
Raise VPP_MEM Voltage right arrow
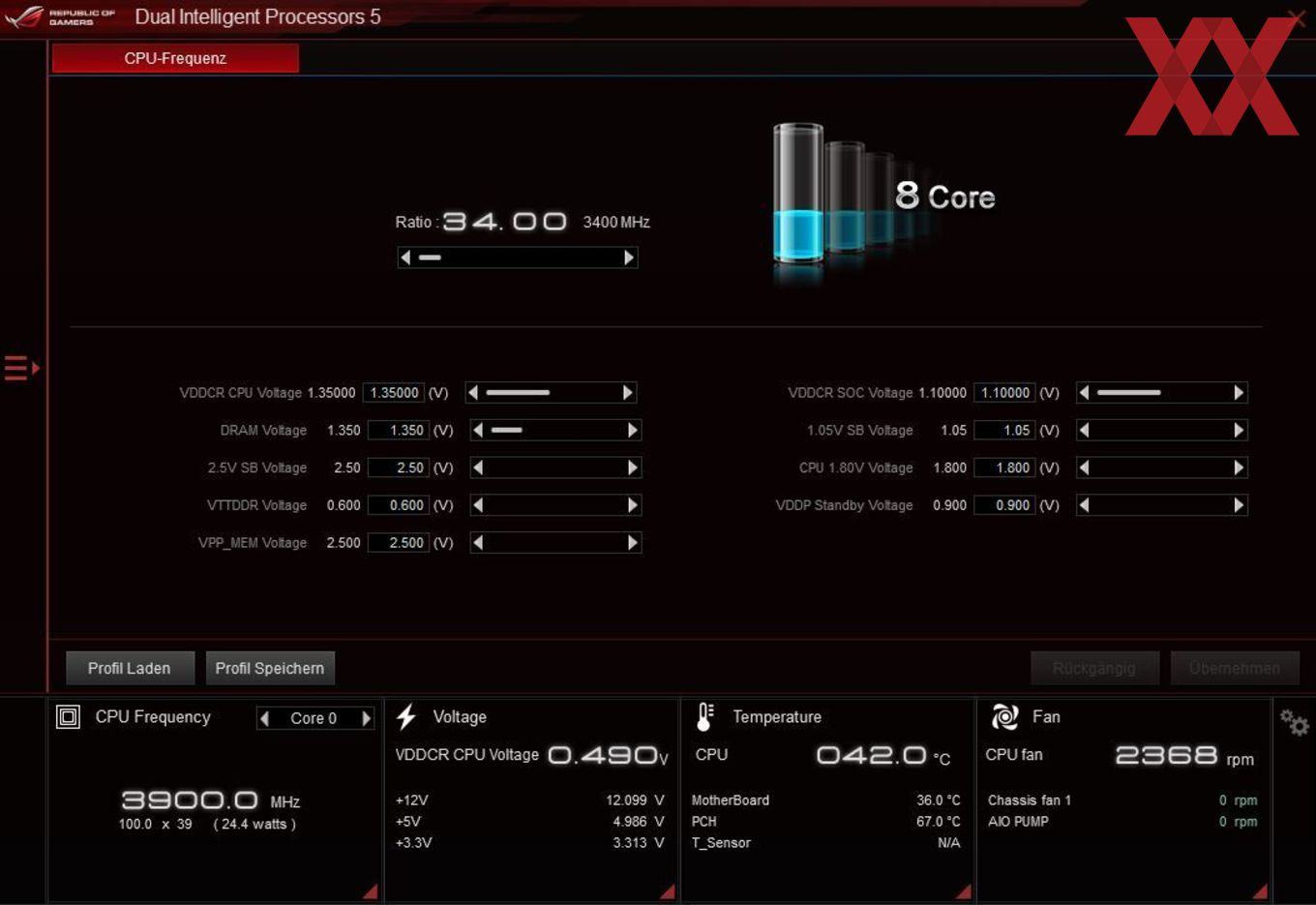pos(633,543)
